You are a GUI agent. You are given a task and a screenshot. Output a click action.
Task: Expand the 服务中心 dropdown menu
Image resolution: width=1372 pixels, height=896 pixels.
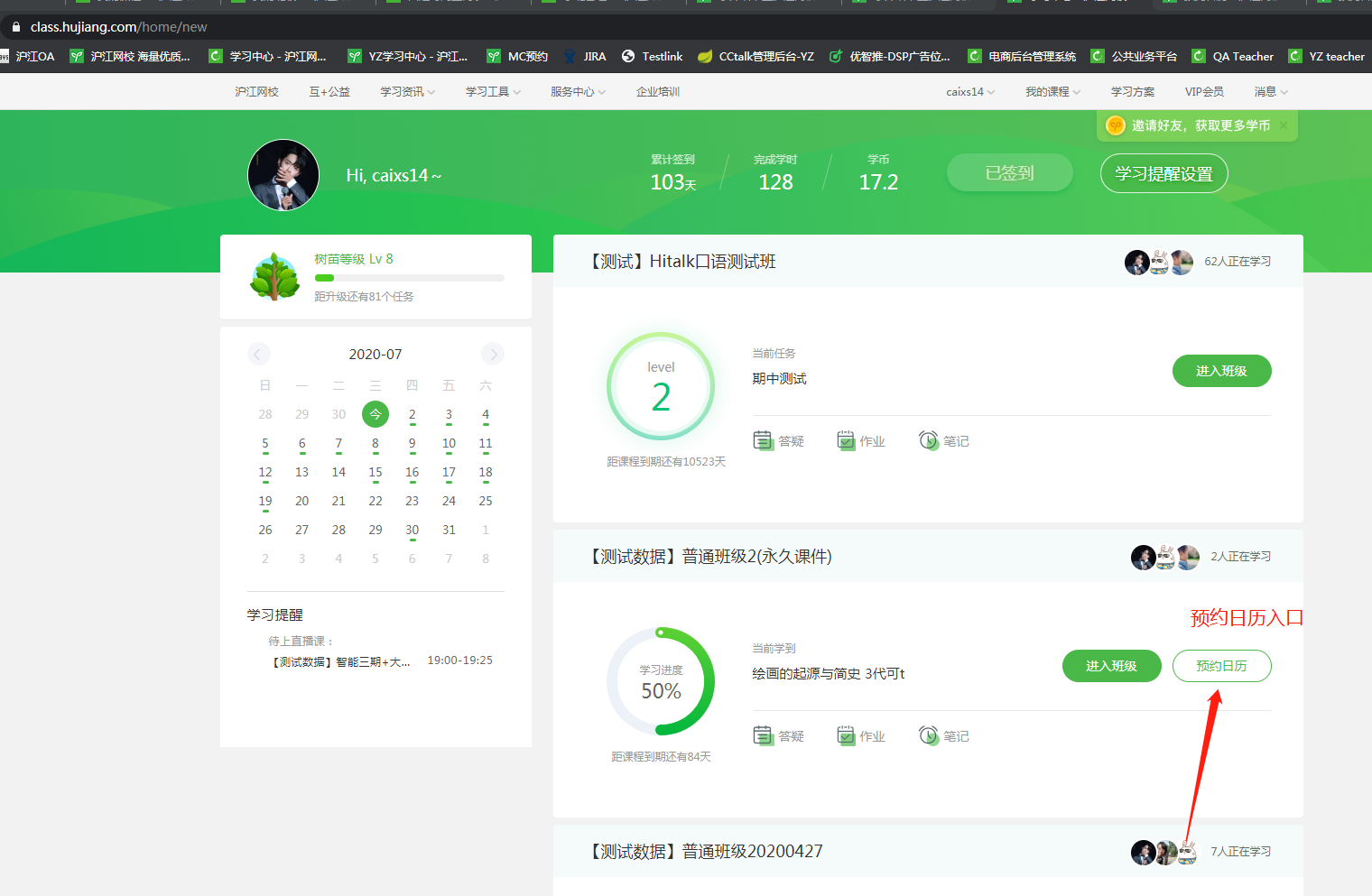click(578, 92)
